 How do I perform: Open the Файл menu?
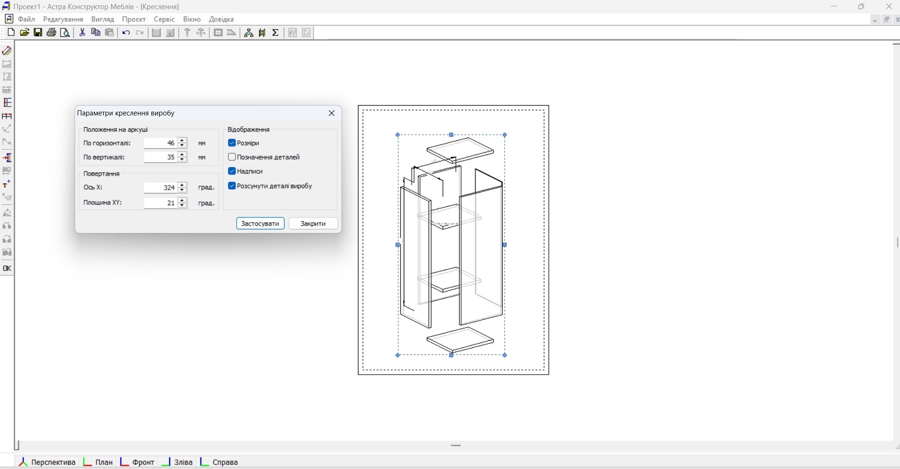26,19
